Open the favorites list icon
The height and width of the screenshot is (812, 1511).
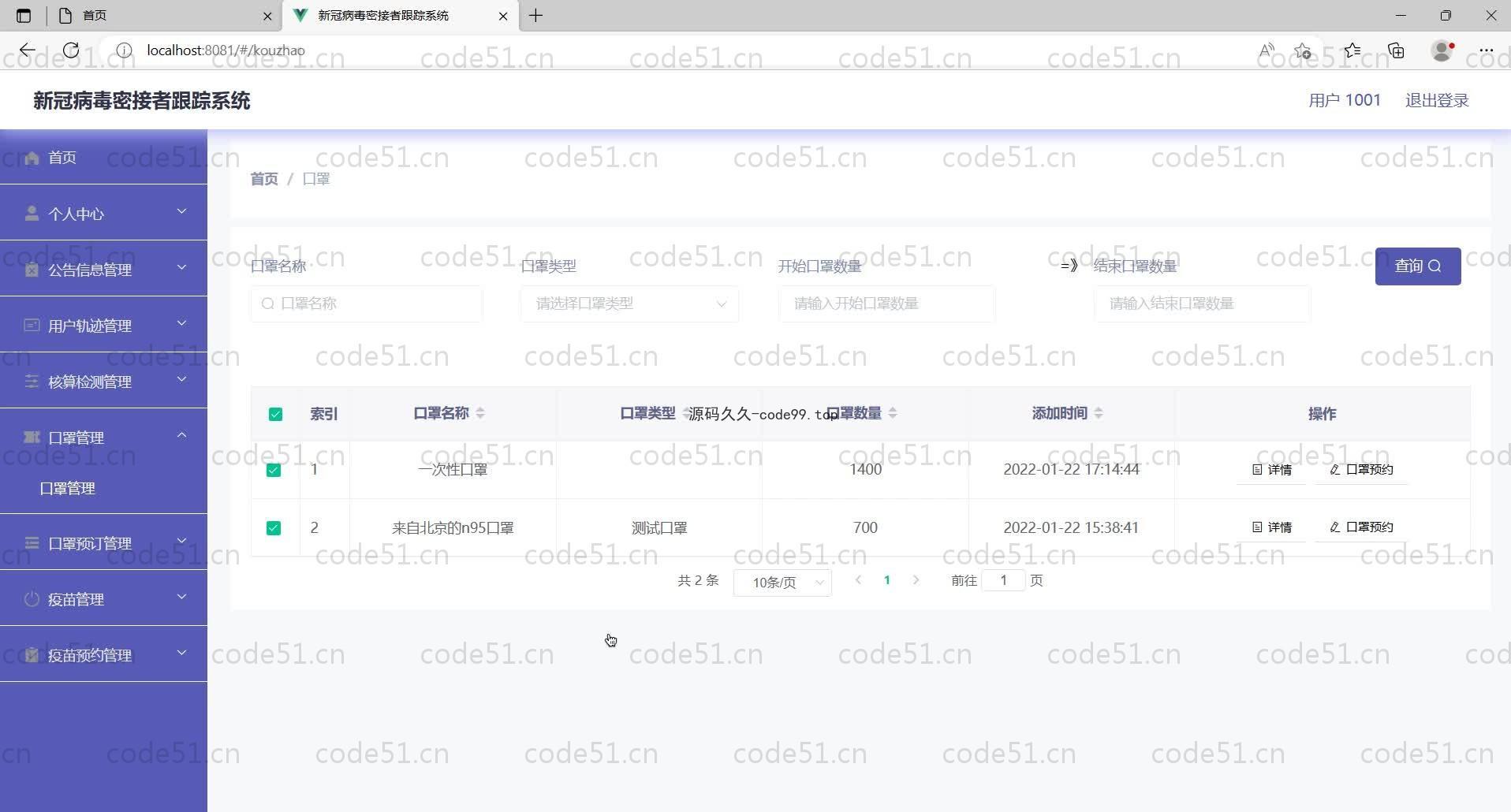(x=1352, y=50)
